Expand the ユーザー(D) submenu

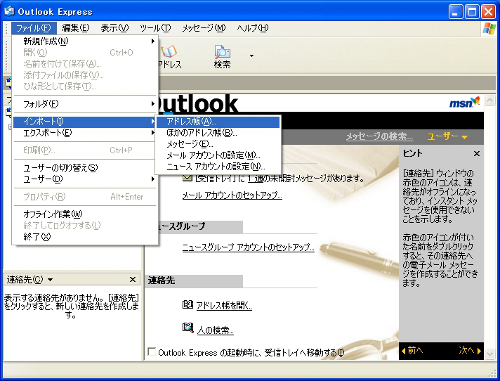(85, 179)
